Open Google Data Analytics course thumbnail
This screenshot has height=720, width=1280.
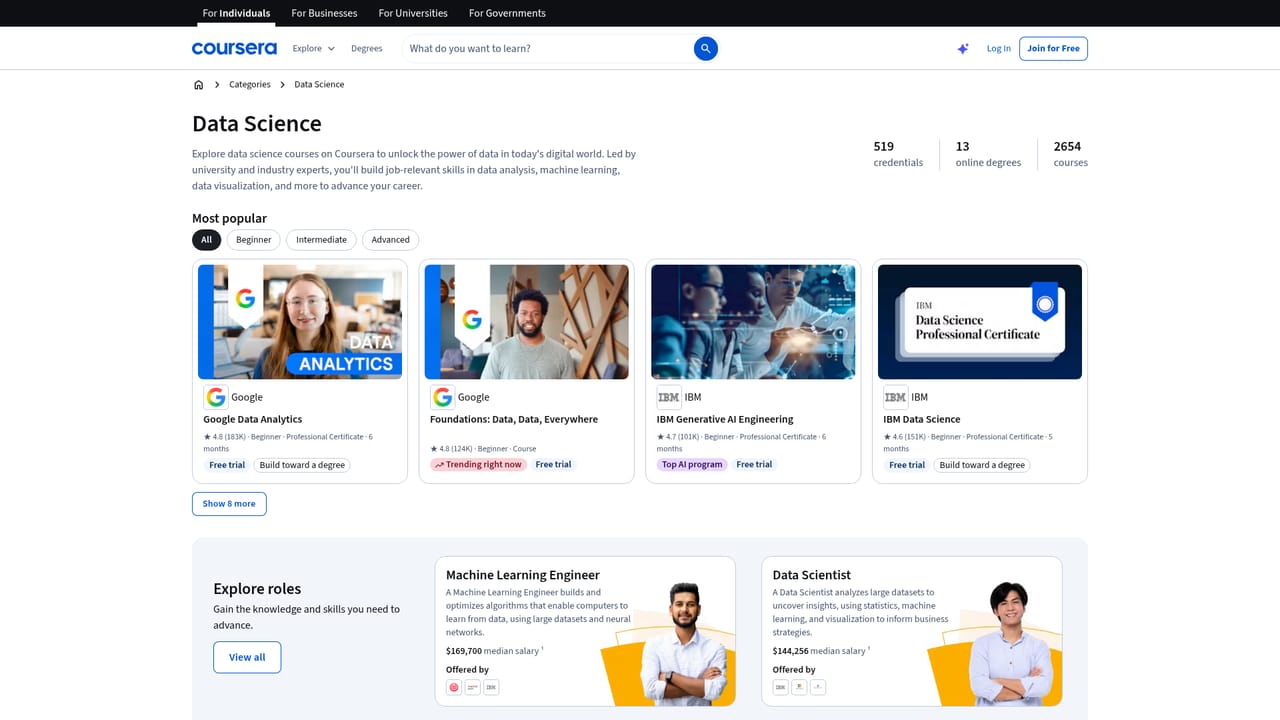[x=300, y=322]
